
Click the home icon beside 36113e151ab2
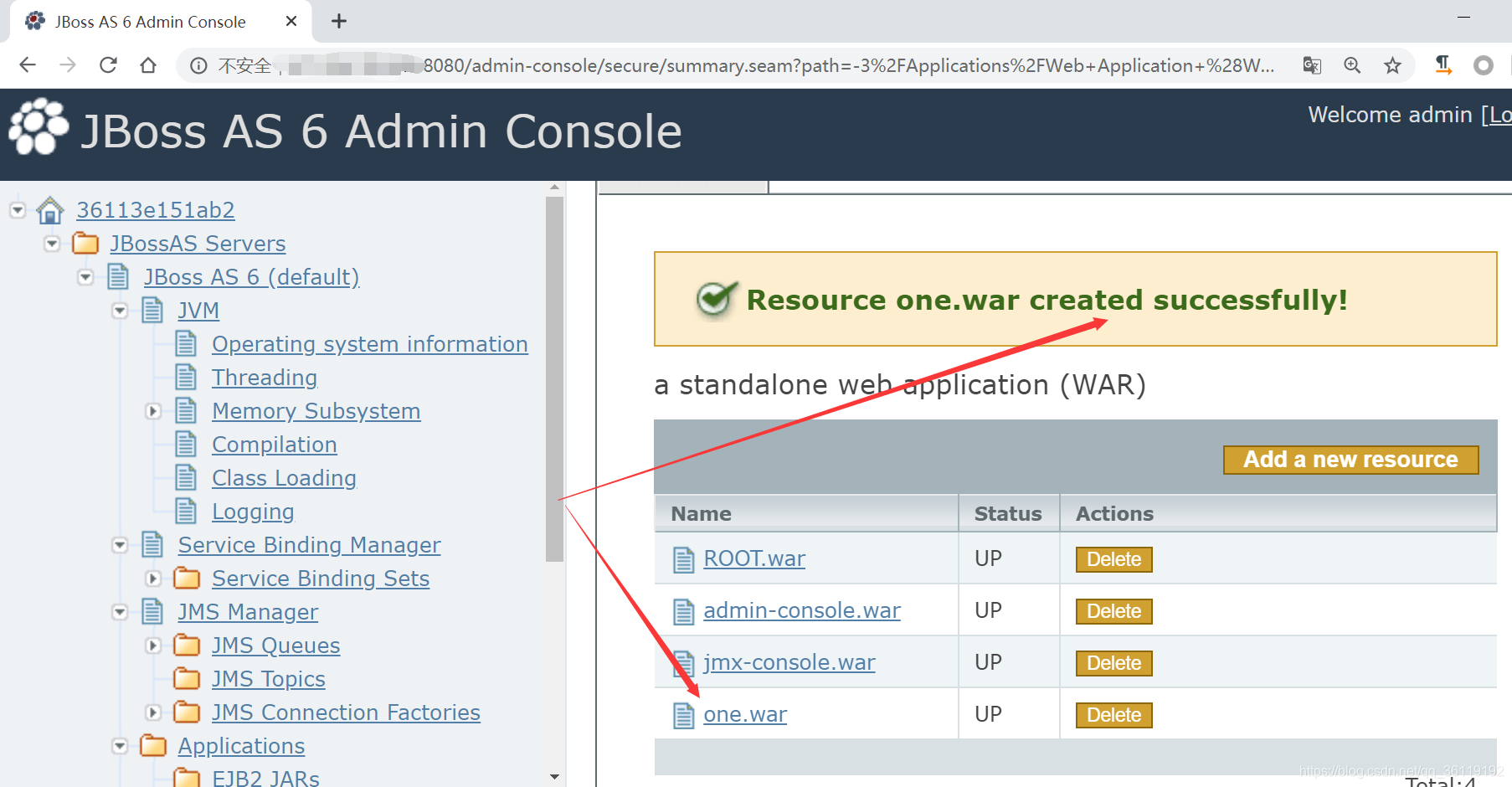point(50,210)
